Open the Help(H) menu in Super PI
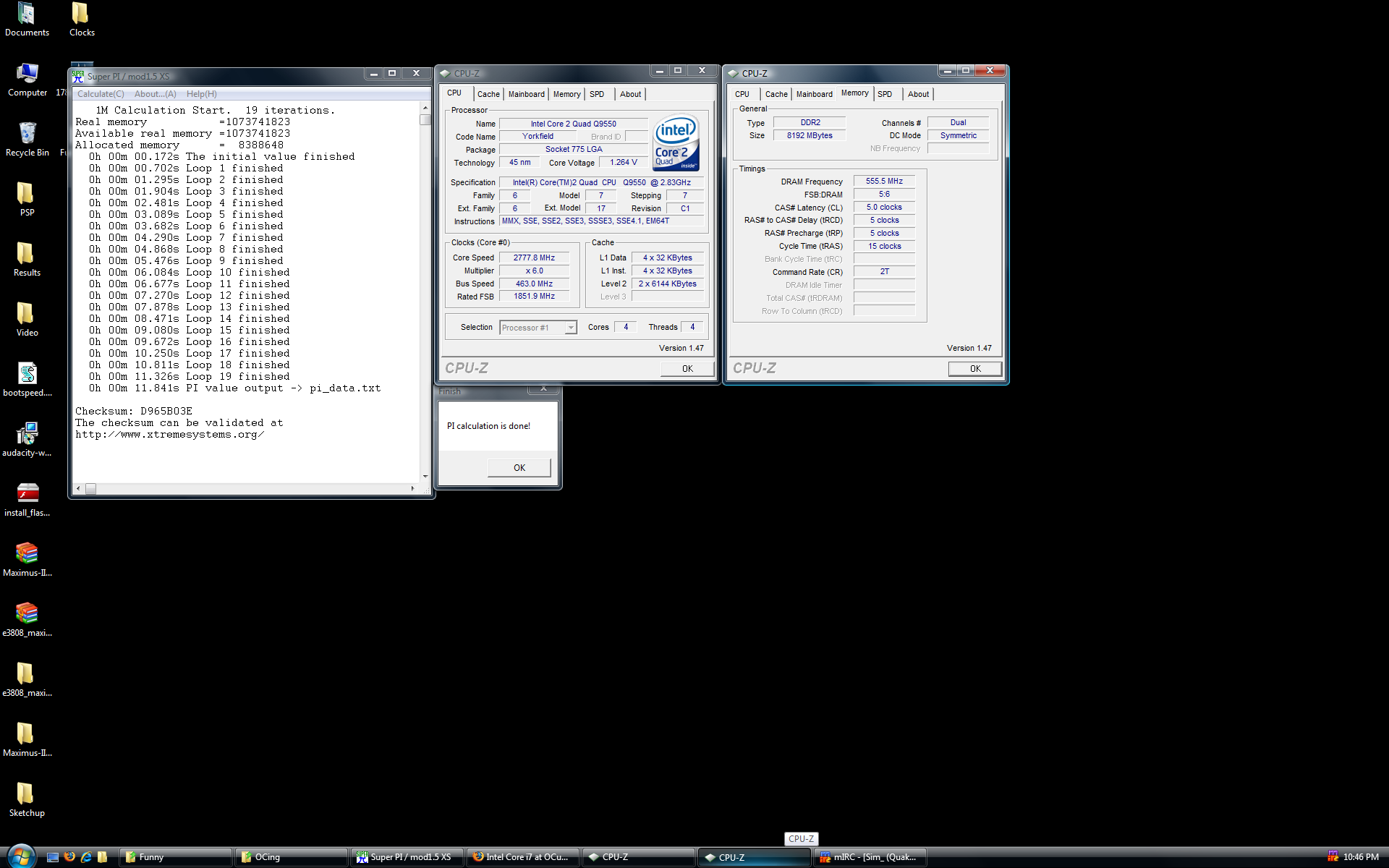 point(202,94)
